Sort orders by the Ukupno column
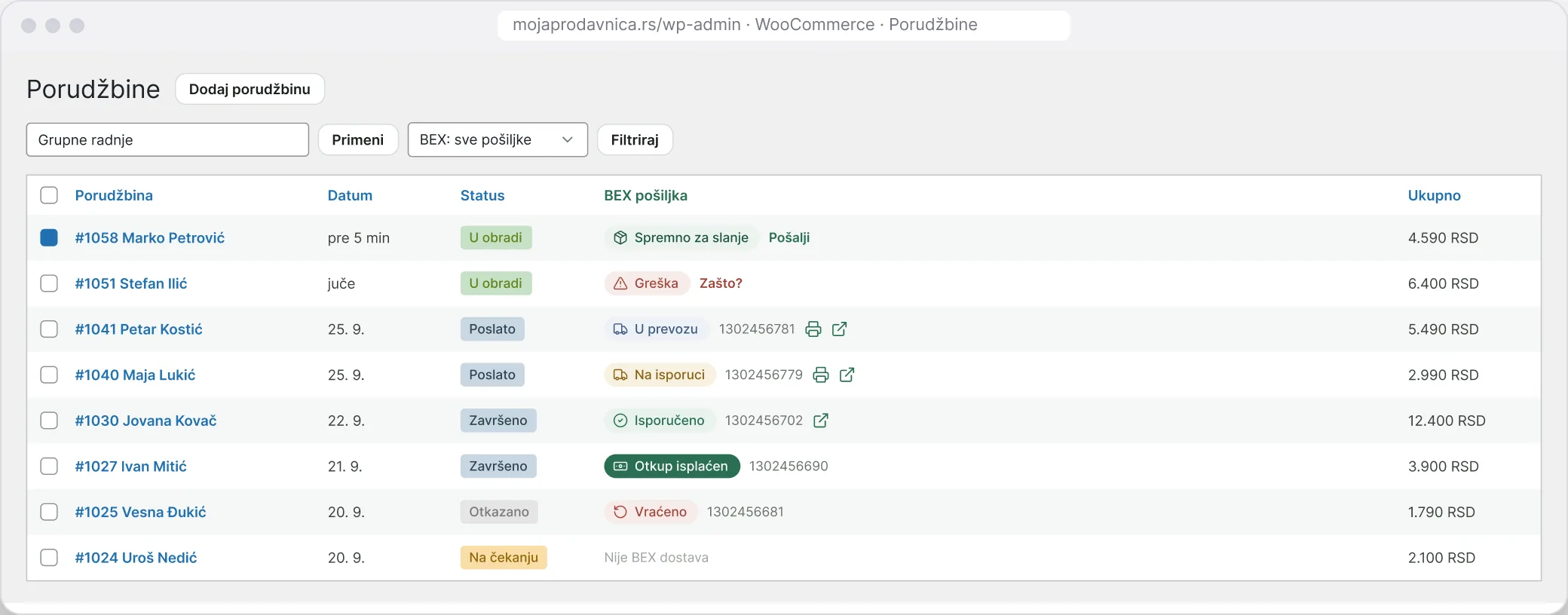 tap(1434, 195)
